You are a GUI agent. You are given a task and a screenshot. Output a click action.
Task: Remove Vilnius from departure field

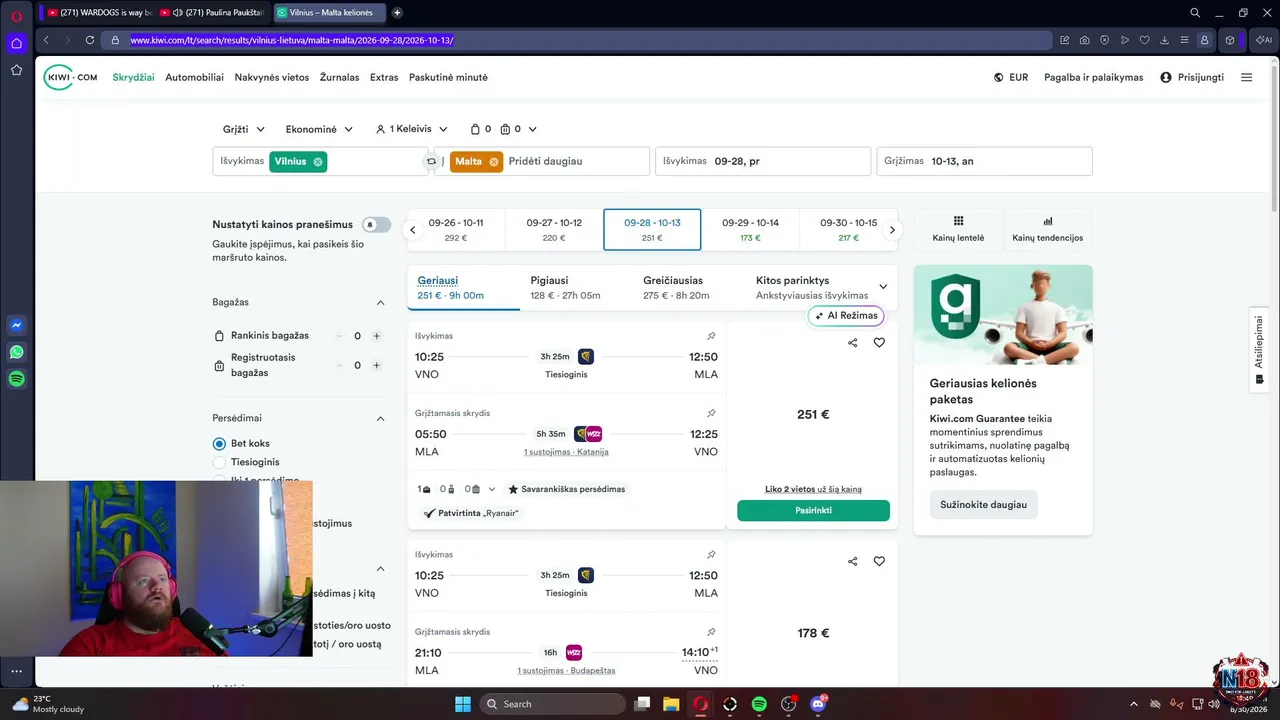318,162
